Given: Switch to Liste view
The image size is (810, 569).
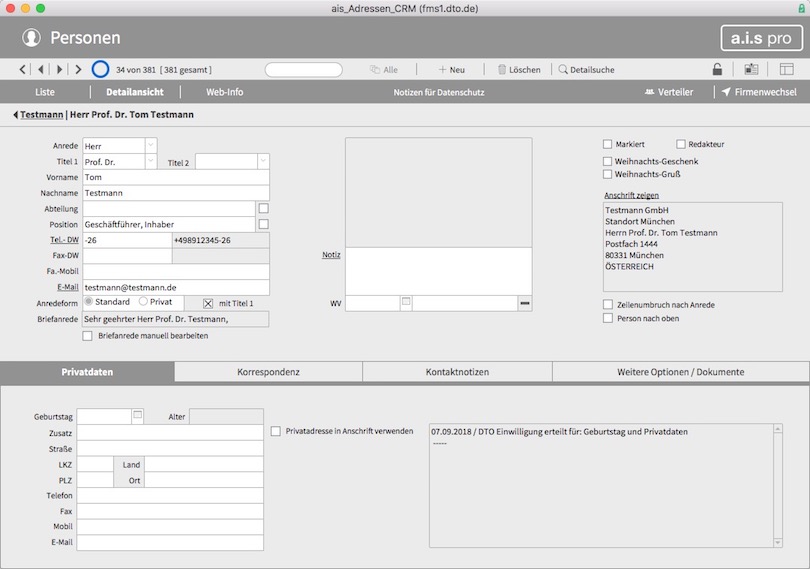Looking at the screenshot, I should (x=45, y=92).
